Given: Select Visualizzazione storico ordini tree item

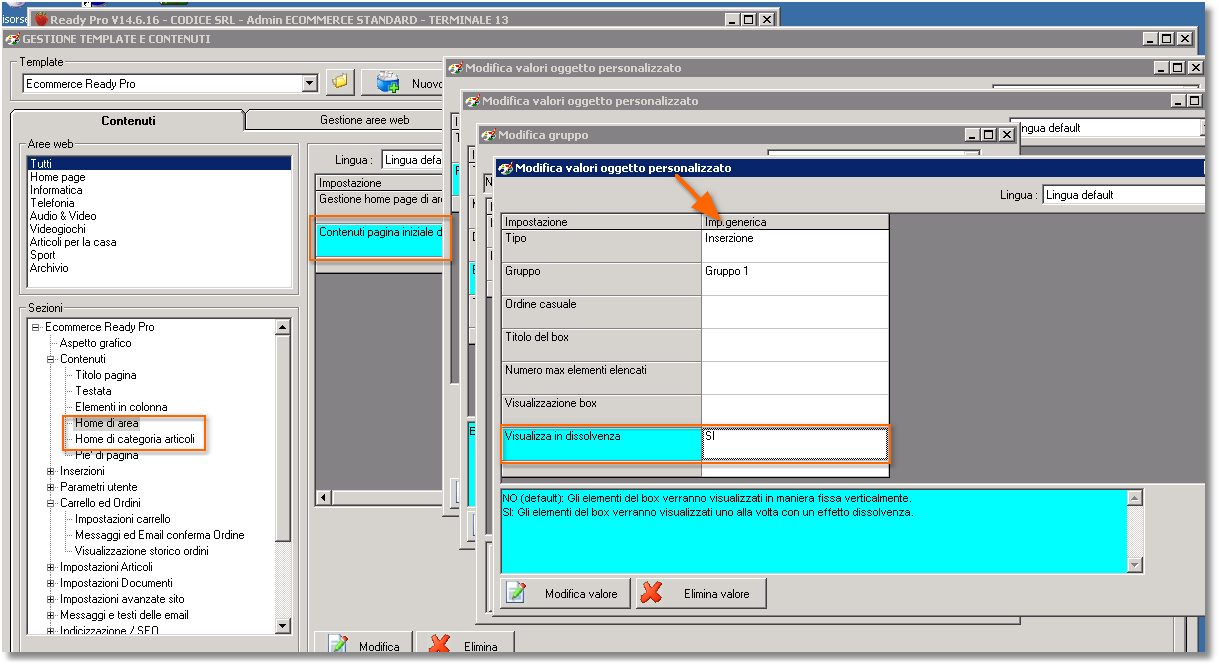Looking at the screenshot, I should click(142, 551).
